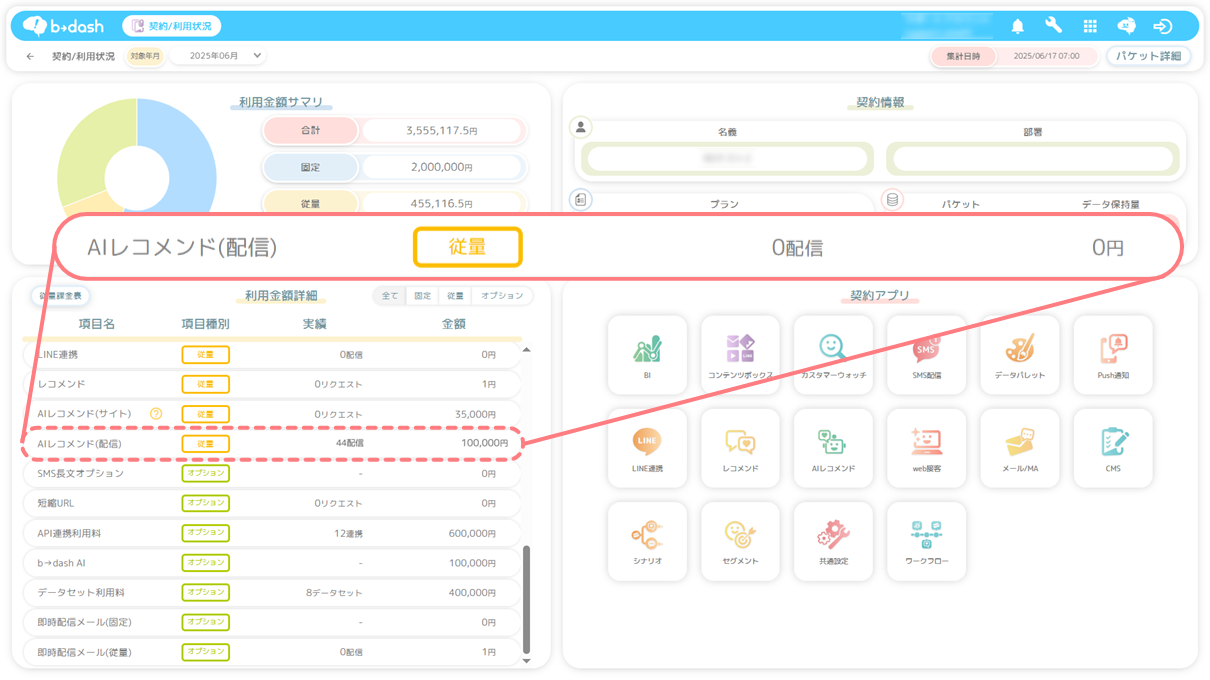Image resolution: width=1210 pixels, height=680 pixels.
Task: Open the apps grid menu icon
Action: coord(1090,26)
